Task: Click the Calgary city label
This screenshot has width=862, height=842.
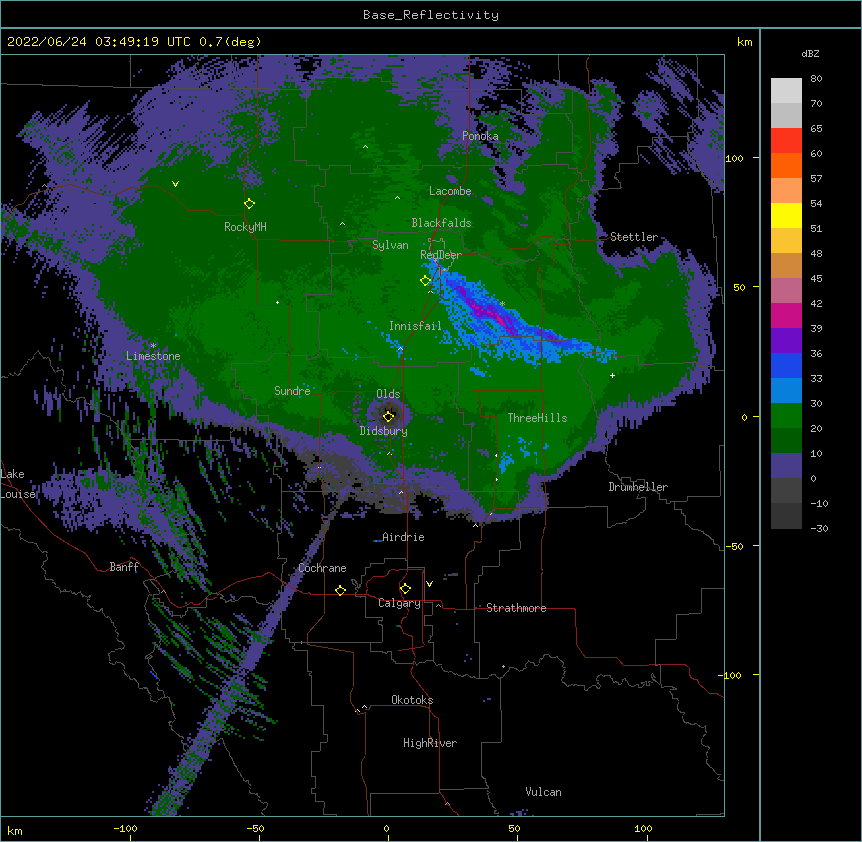Action: pyautogui.click(x=399, y=603)
